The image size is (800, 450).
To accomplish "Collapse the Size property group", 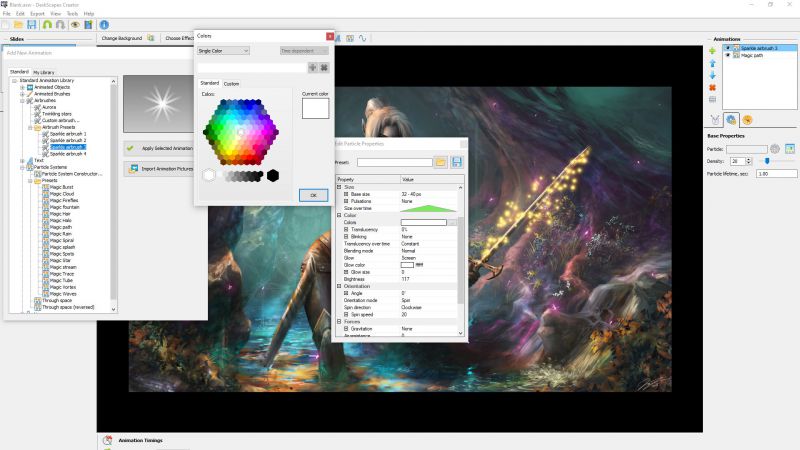I will point(339,186).
